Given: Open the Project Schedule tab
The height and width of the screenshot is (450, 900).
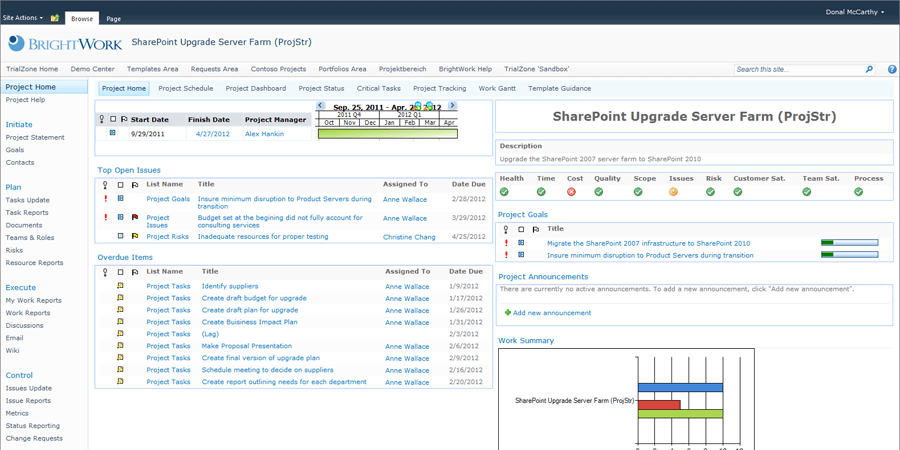Looking at the screenshot, I should (x=186, y=88).
